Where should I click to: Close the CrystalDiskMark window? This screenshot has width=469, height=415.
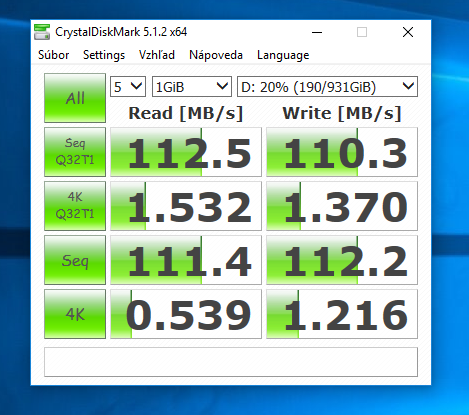tap(408, 32)
